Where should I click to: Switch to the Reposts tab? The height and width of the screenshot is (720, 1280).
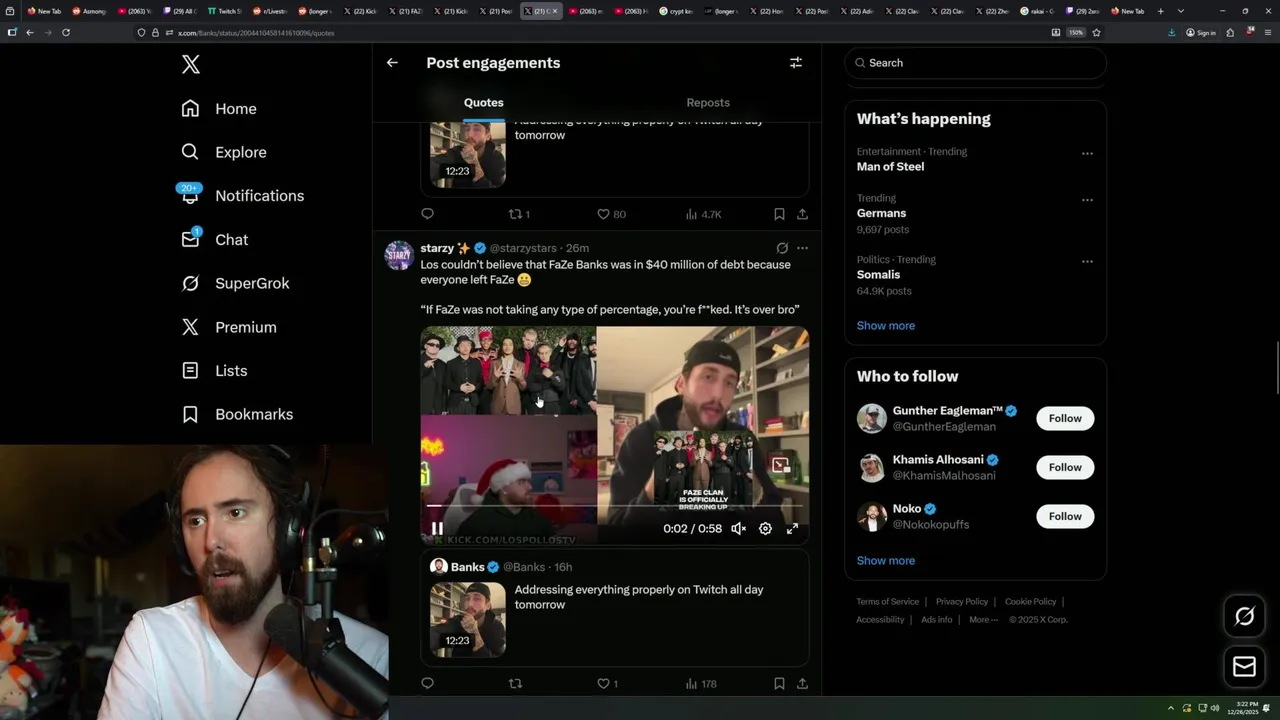click(x=708, y=103)
